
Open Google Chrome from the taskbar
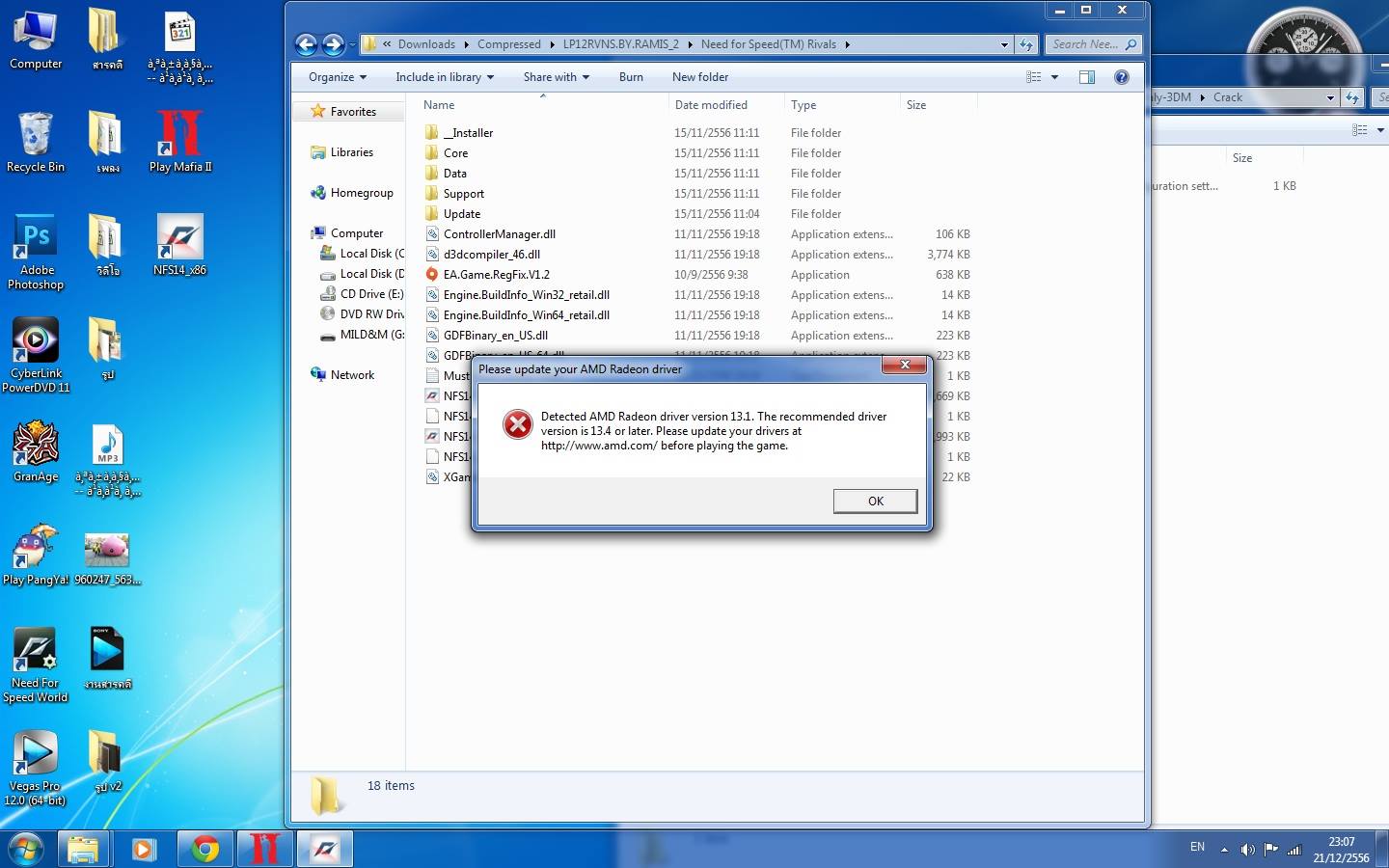[x=204, y=849]
